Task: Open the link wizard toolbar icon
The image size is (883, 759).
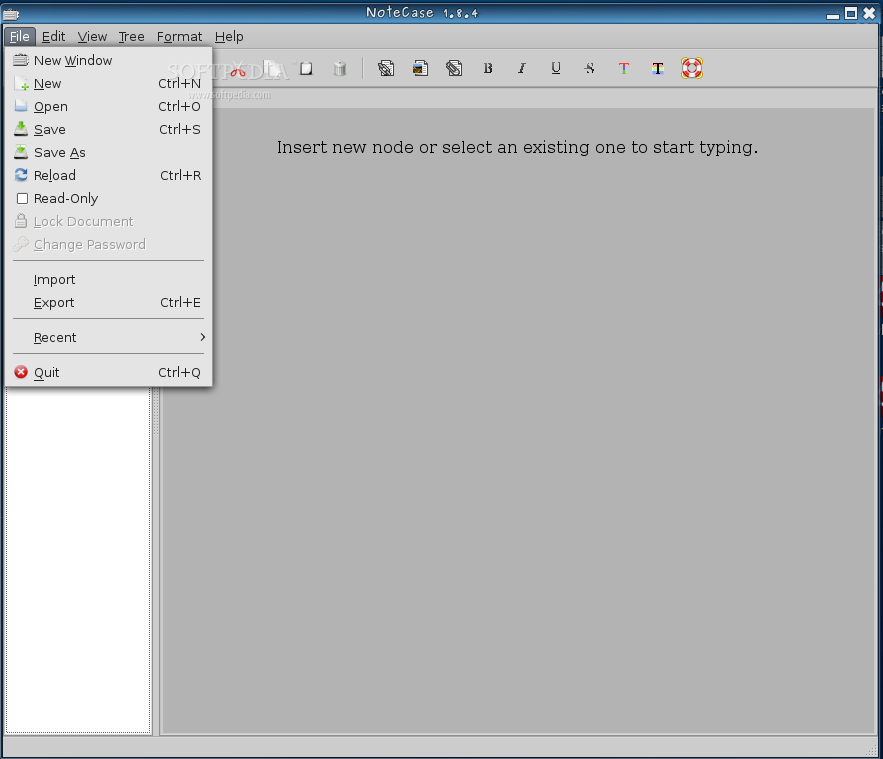Action: [386, 69]
